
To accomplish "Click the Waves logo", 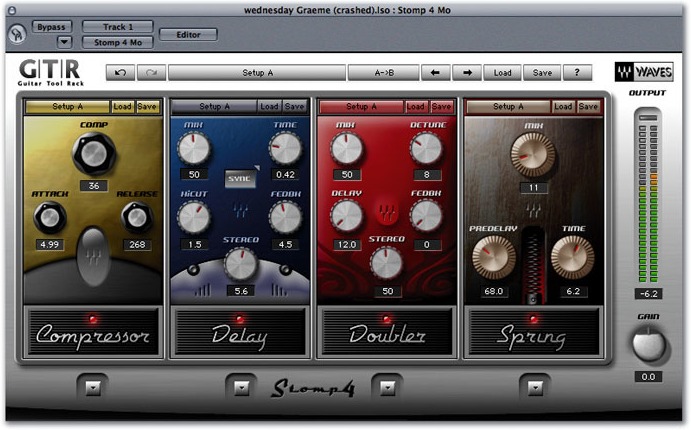I will tap(644, 72).
